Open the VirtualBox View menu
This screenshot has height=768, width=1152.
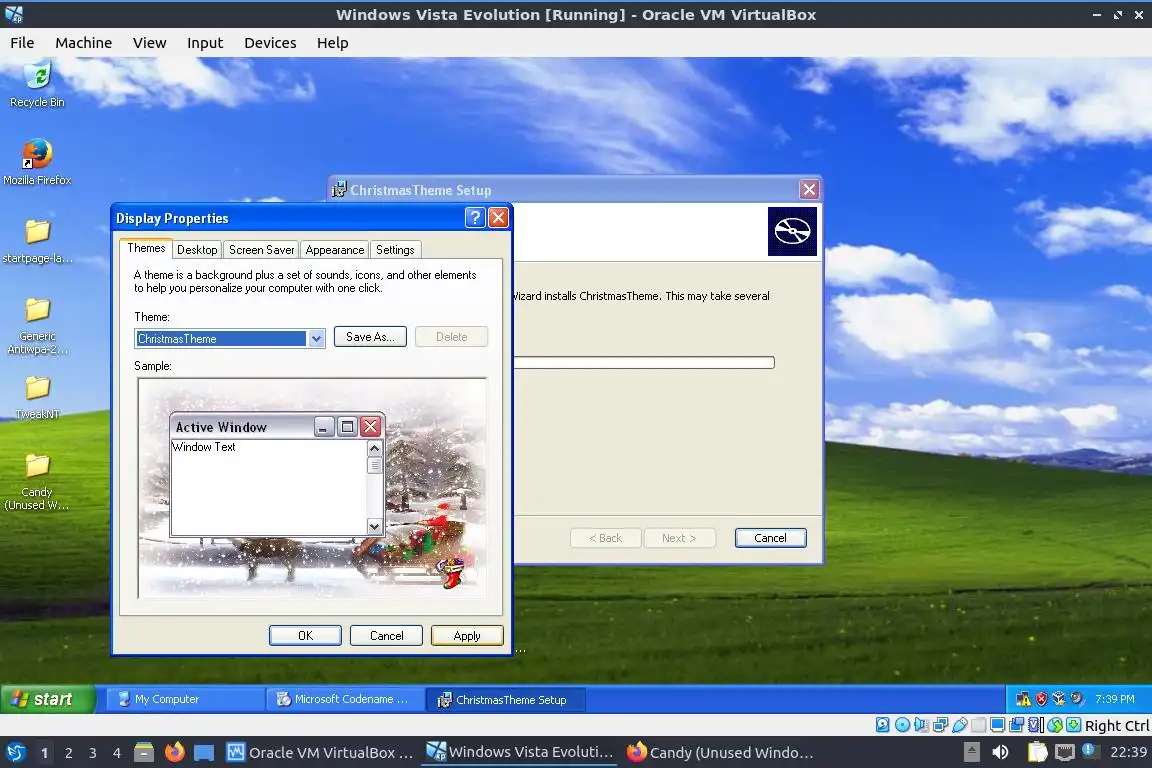tap(149, 43)
